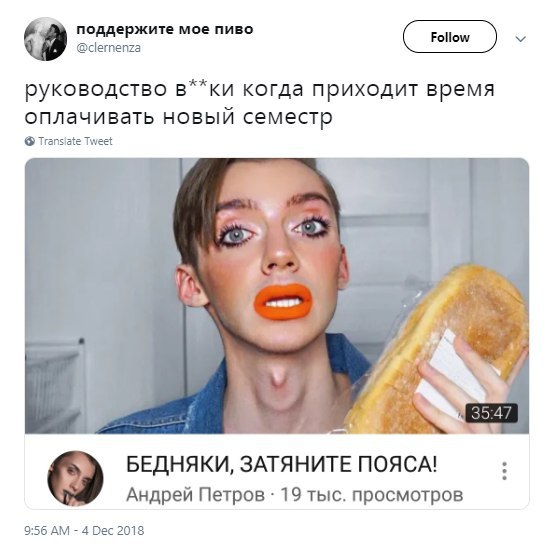Click the globe icon beside Translate Tweet

pos(30,141)
